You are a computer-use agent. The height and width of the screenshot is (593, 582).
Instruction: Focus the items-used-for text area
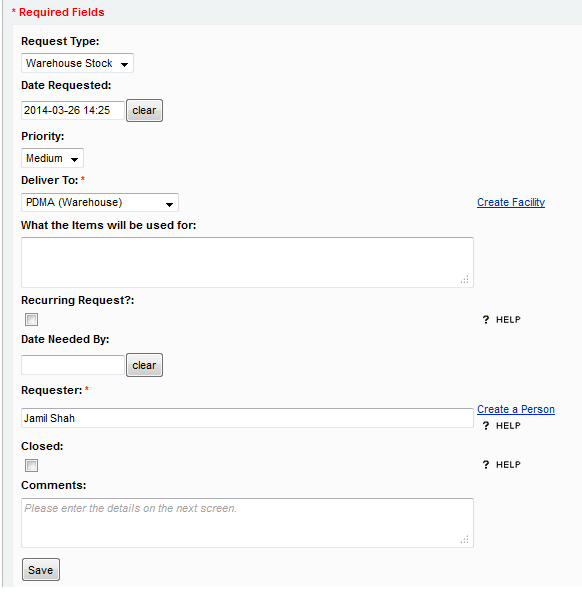coord(247,262)
